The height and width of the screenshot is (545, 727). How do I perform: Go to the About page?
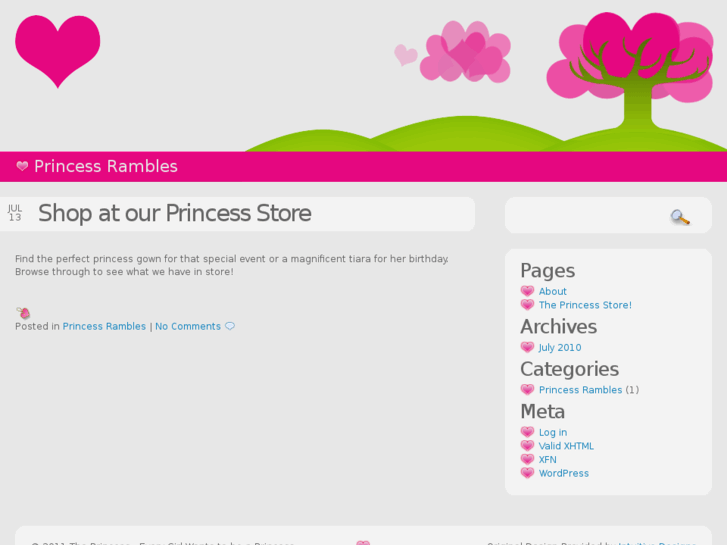pos(553,292)
